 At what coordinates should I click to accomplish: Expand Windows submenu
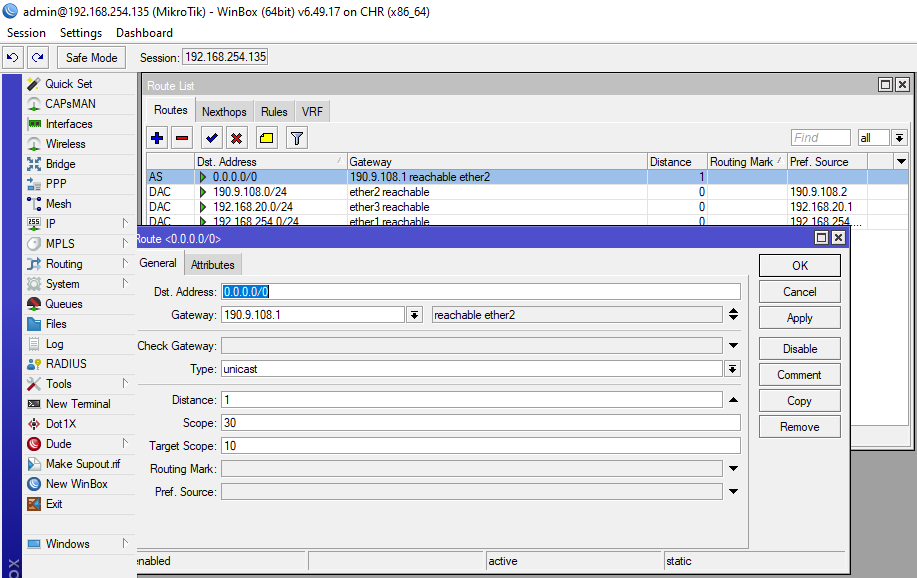click(x=125, y=543)
